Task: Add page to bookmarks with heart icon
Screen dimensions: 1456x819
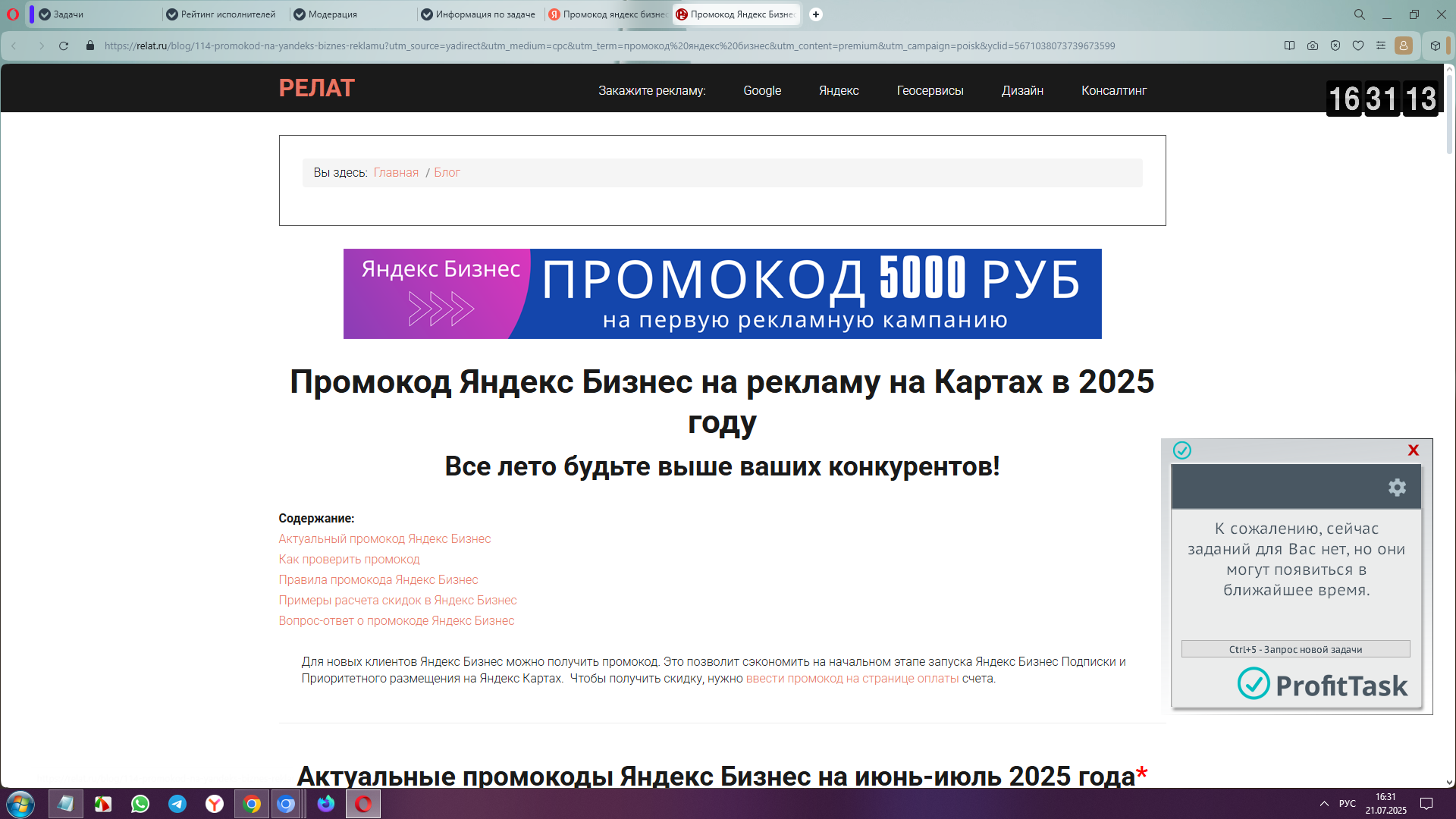Action: coord(1358,46)
